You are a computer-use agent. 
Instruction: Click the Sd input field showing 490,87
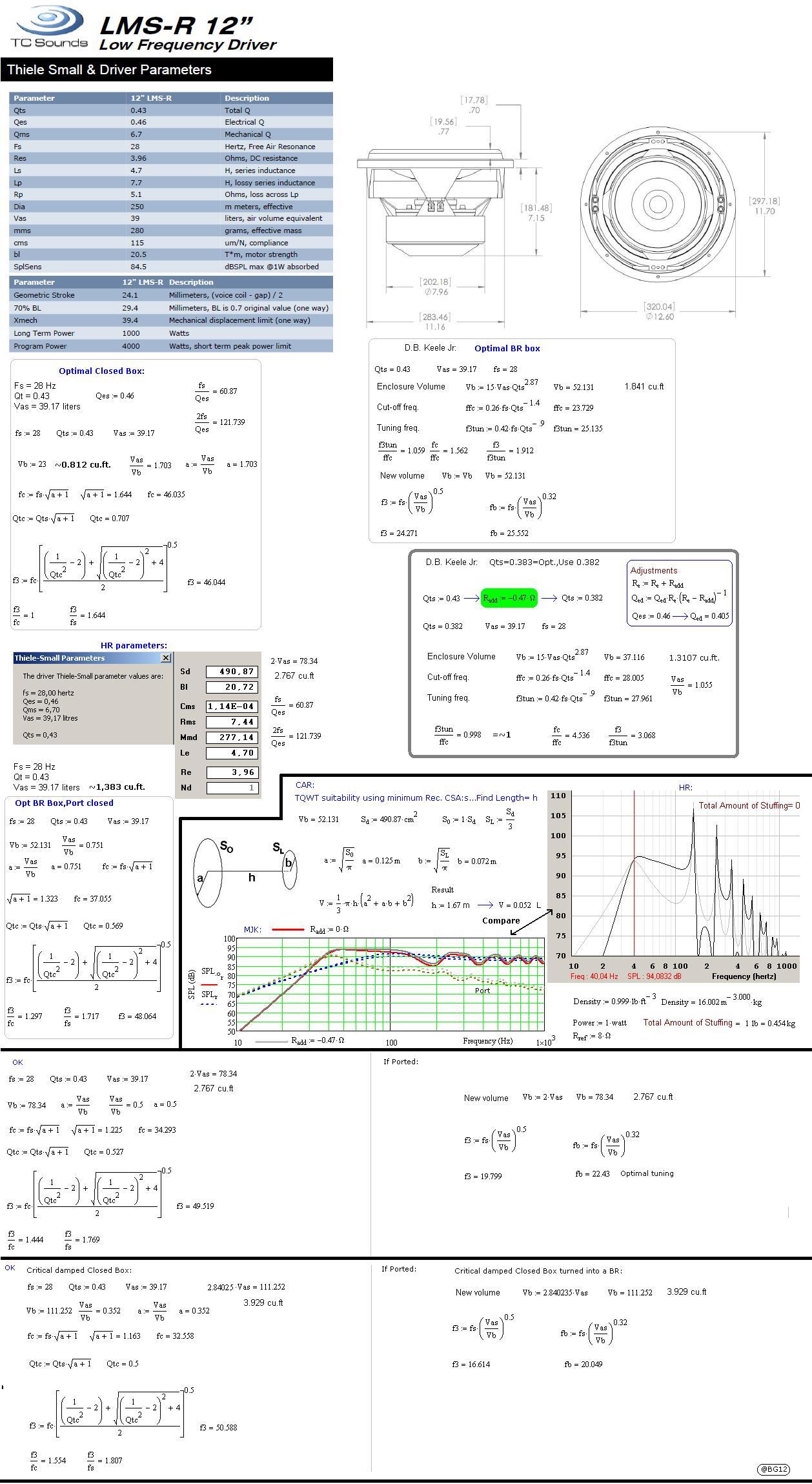232,672
